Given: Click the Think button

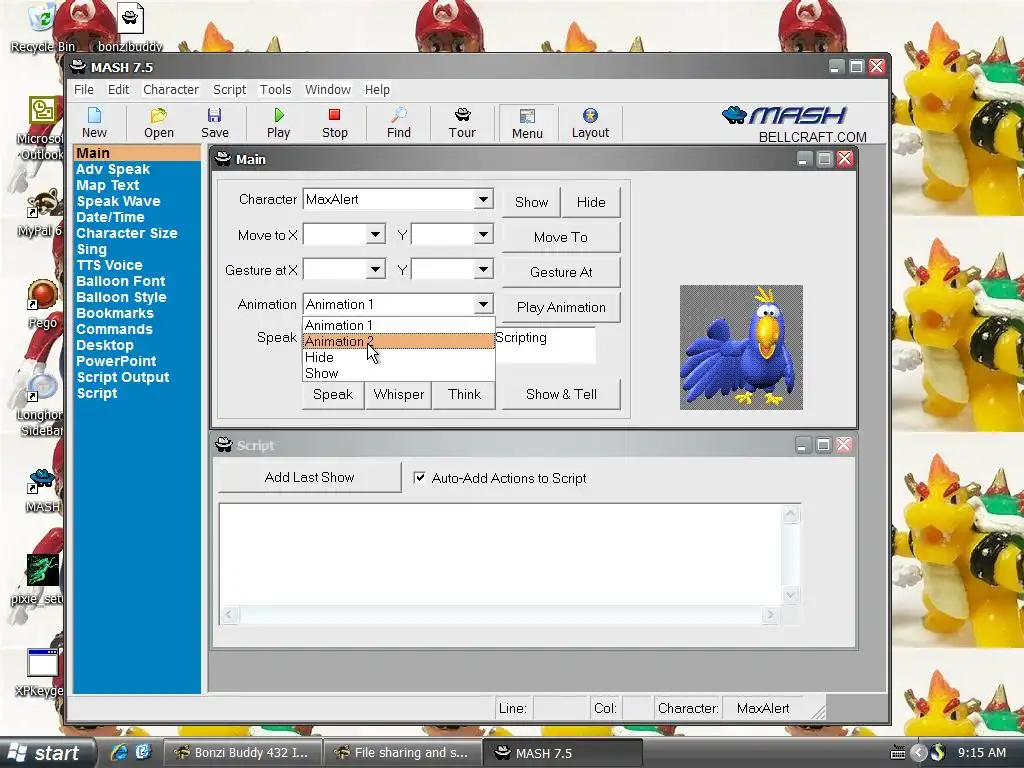Looking at the screenshot, I should click(464, 394).
